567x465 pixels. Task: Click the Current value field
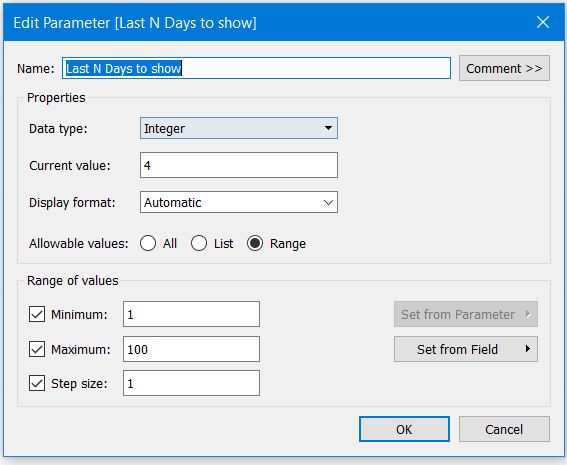(239, 165)
